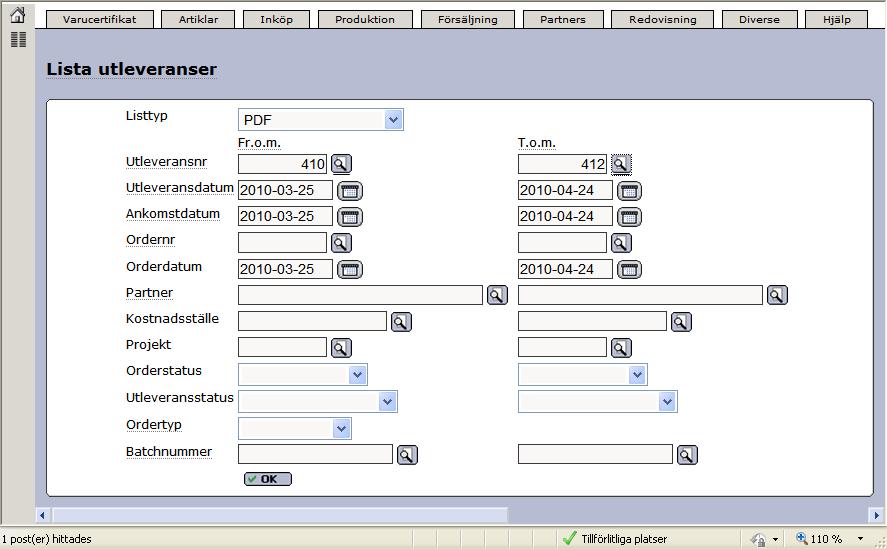This screenshot has height=549, width=887.
Task: Look up Kostnadsställe from value
Action: (x=401, y=321)
